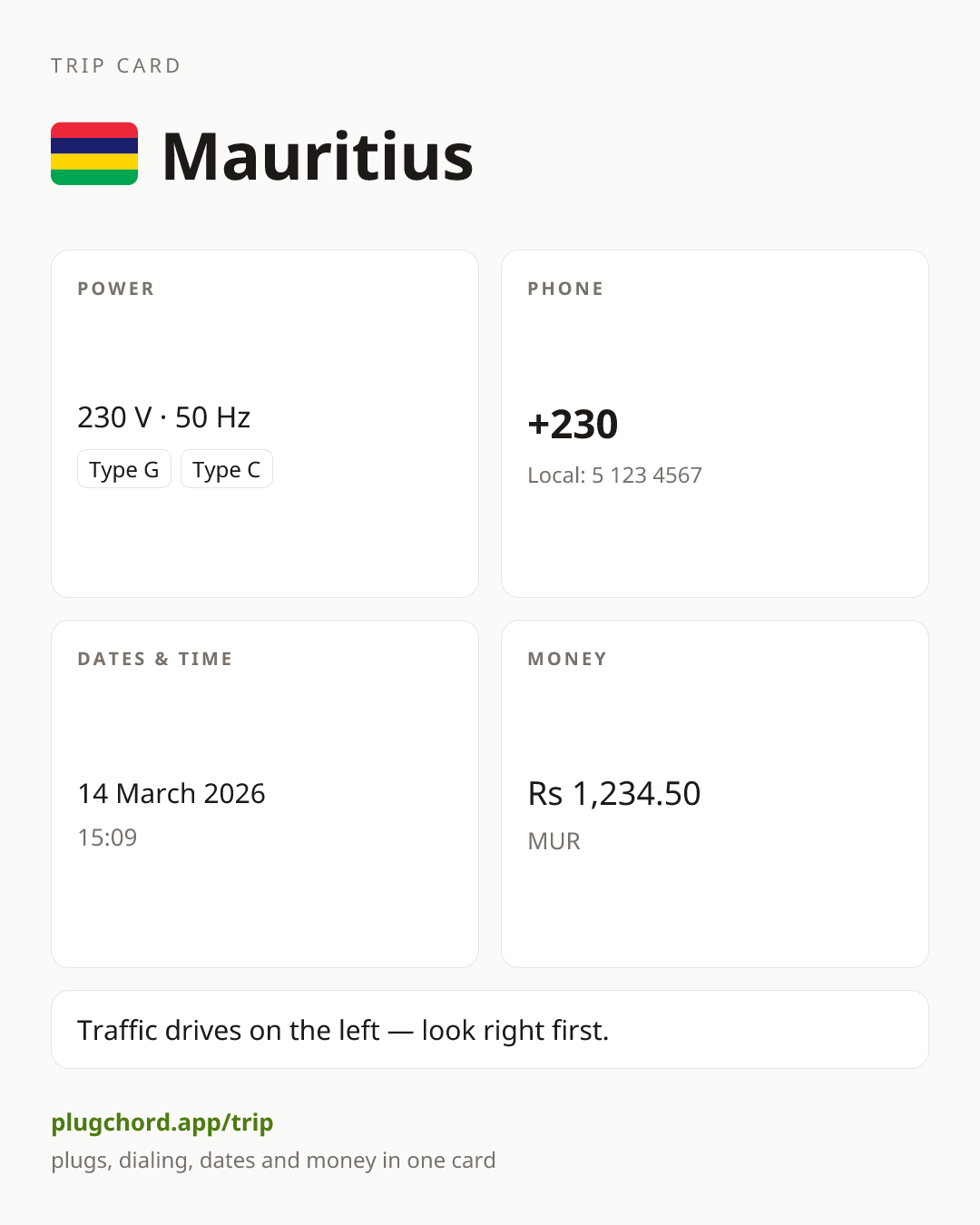
Task: Open the Dates & Time card
Action: pos(265,794)
